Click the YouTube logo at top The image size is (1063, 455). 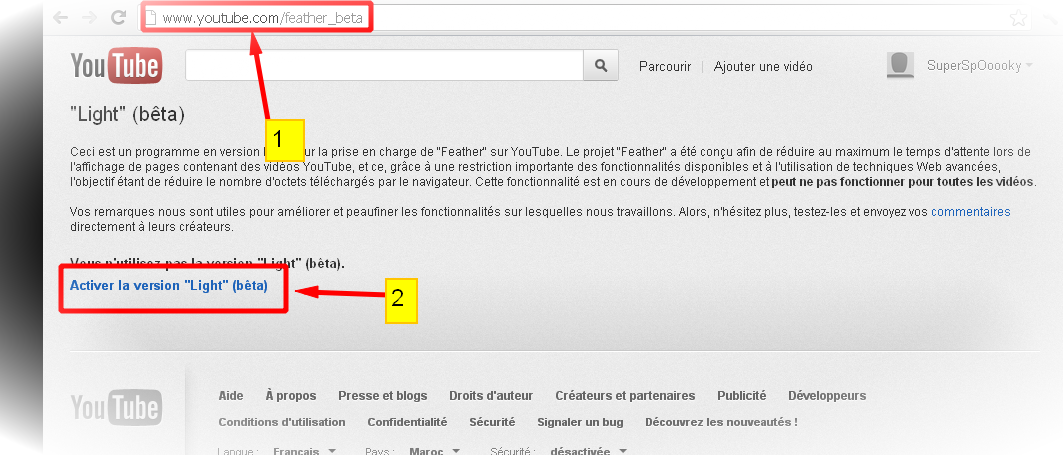[117, 66]
